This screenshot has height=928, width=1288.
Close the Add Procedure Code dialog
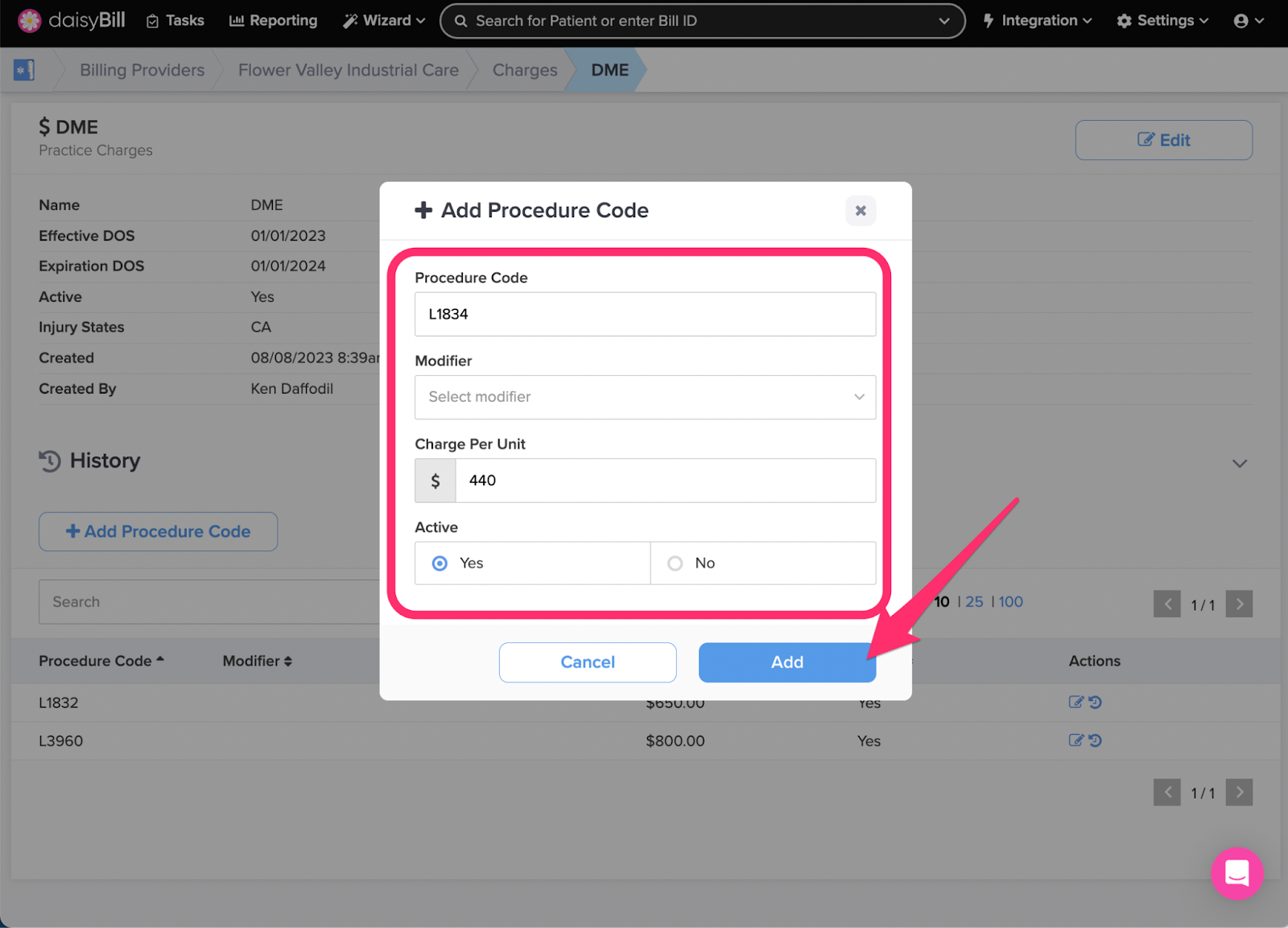[x=861, y=210]
